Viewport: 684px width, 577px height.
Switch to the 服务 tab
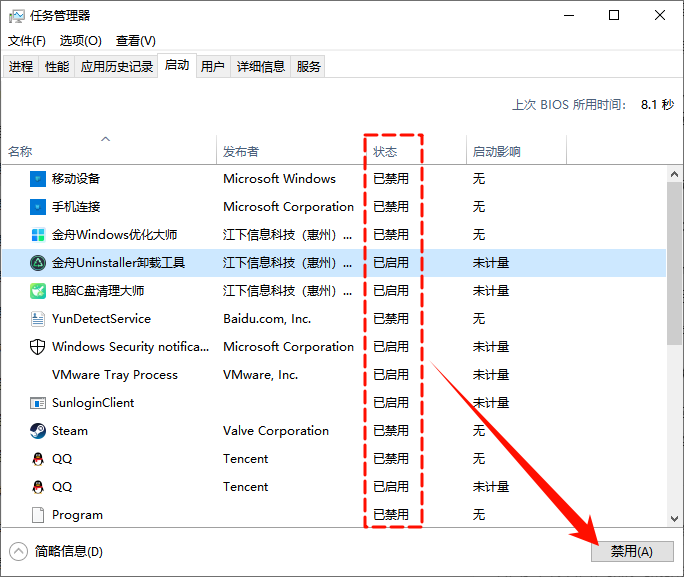pos(308,66)
